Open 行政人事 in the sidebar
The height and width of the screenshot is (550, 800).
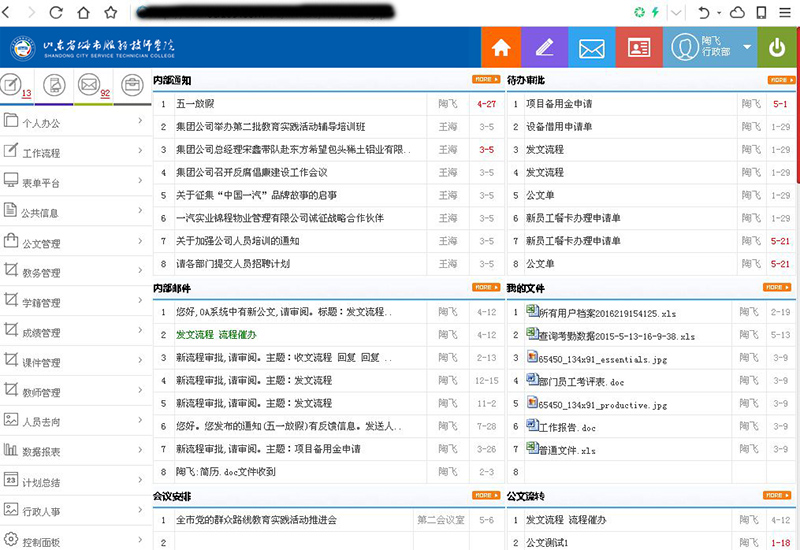76,511
